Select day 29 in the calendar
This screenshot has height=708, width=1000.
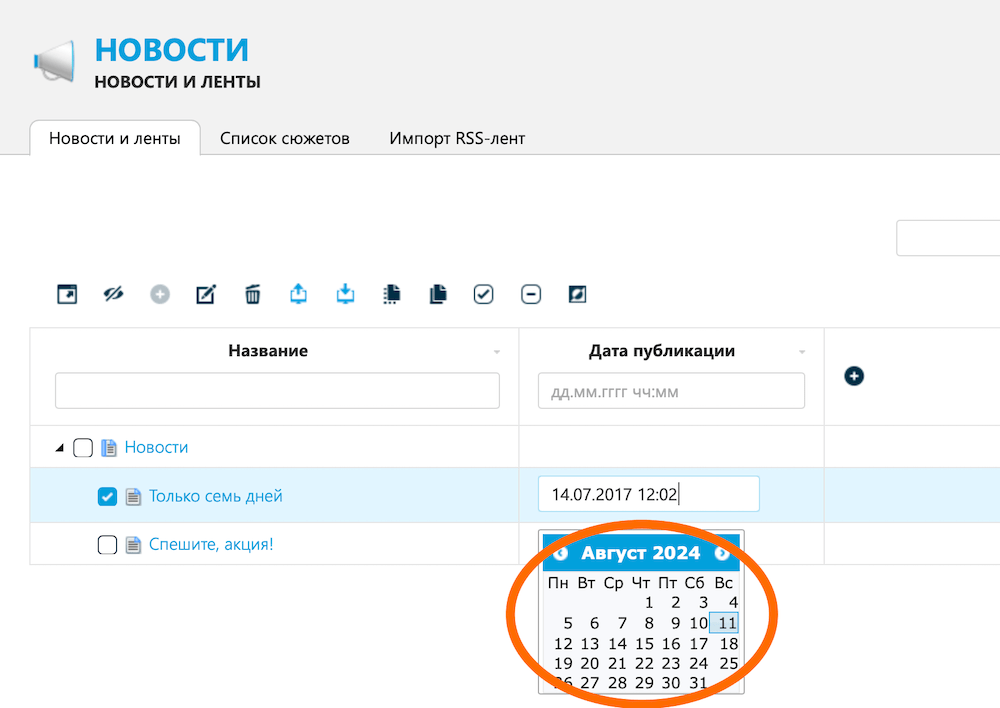(x=644, y=683)
